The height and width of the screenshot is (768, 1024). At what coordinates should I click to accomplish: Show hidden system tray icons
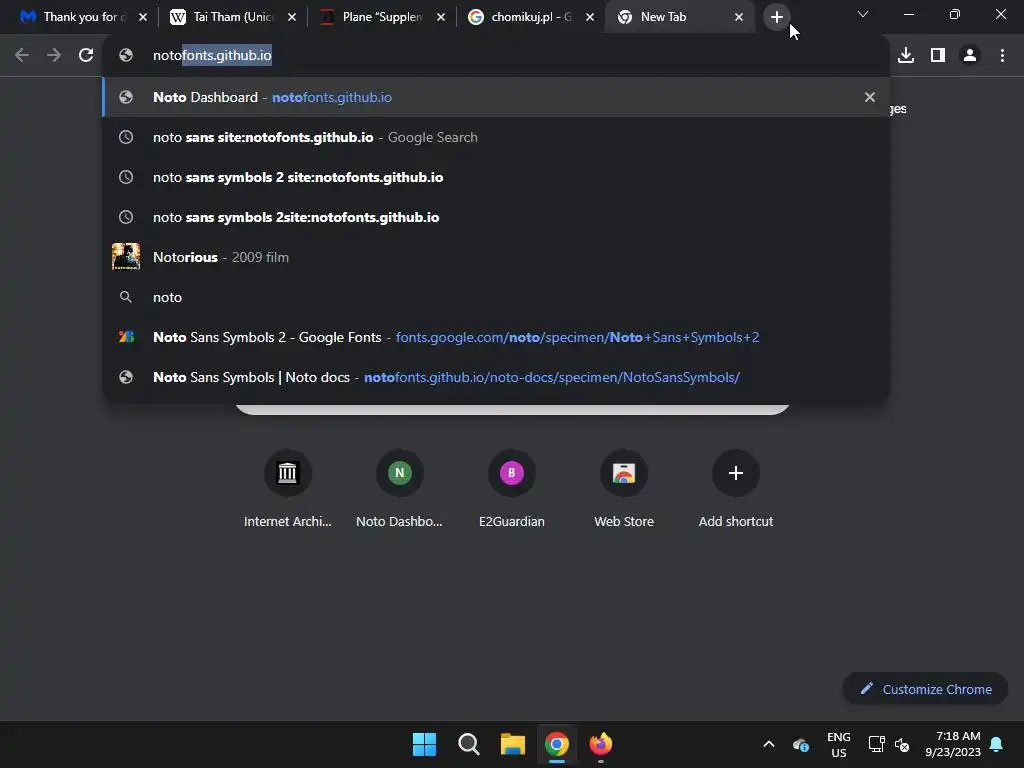tap(769, 744)
